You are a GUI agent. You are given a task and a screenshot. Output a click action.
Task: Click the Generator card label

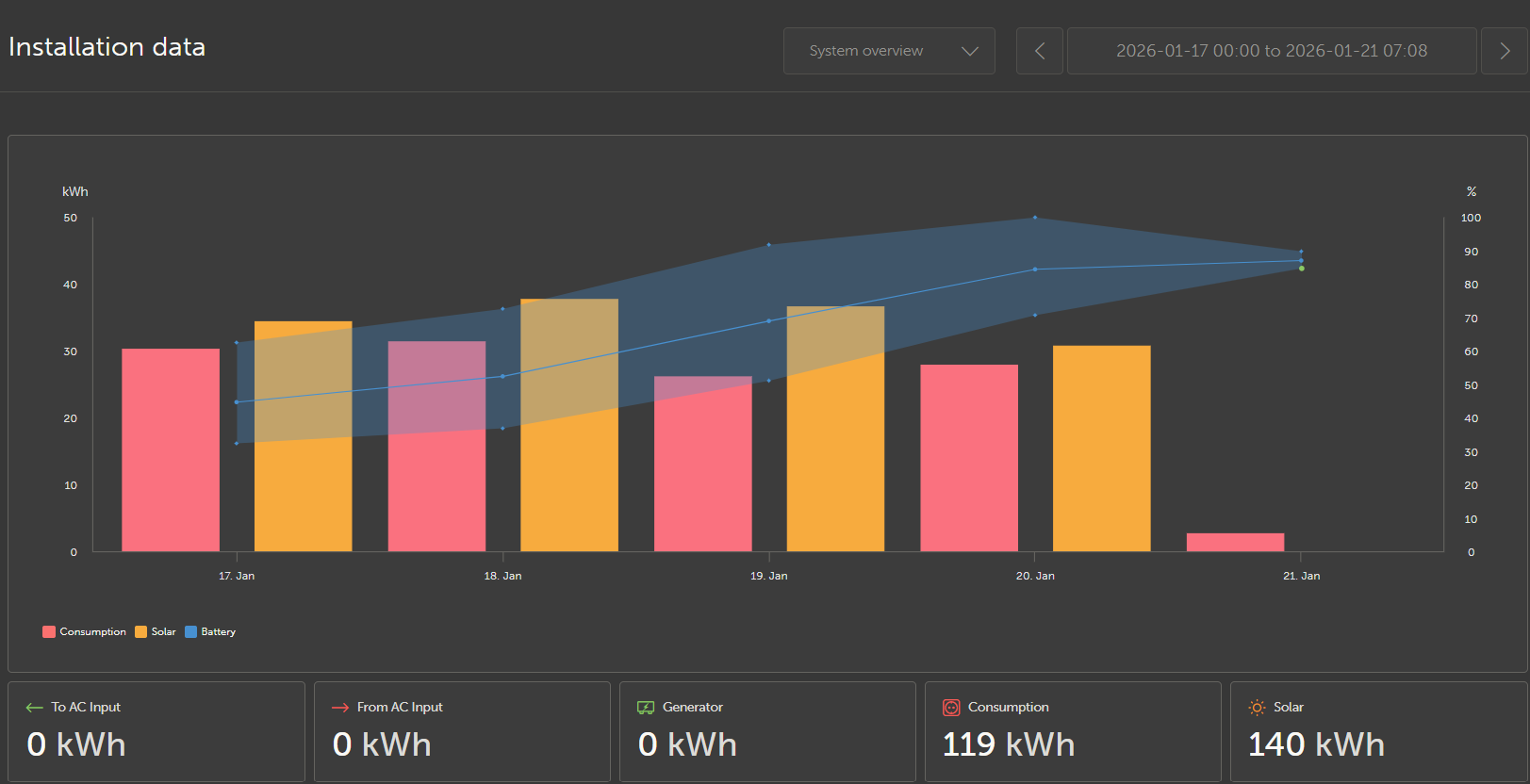point(693,708)
